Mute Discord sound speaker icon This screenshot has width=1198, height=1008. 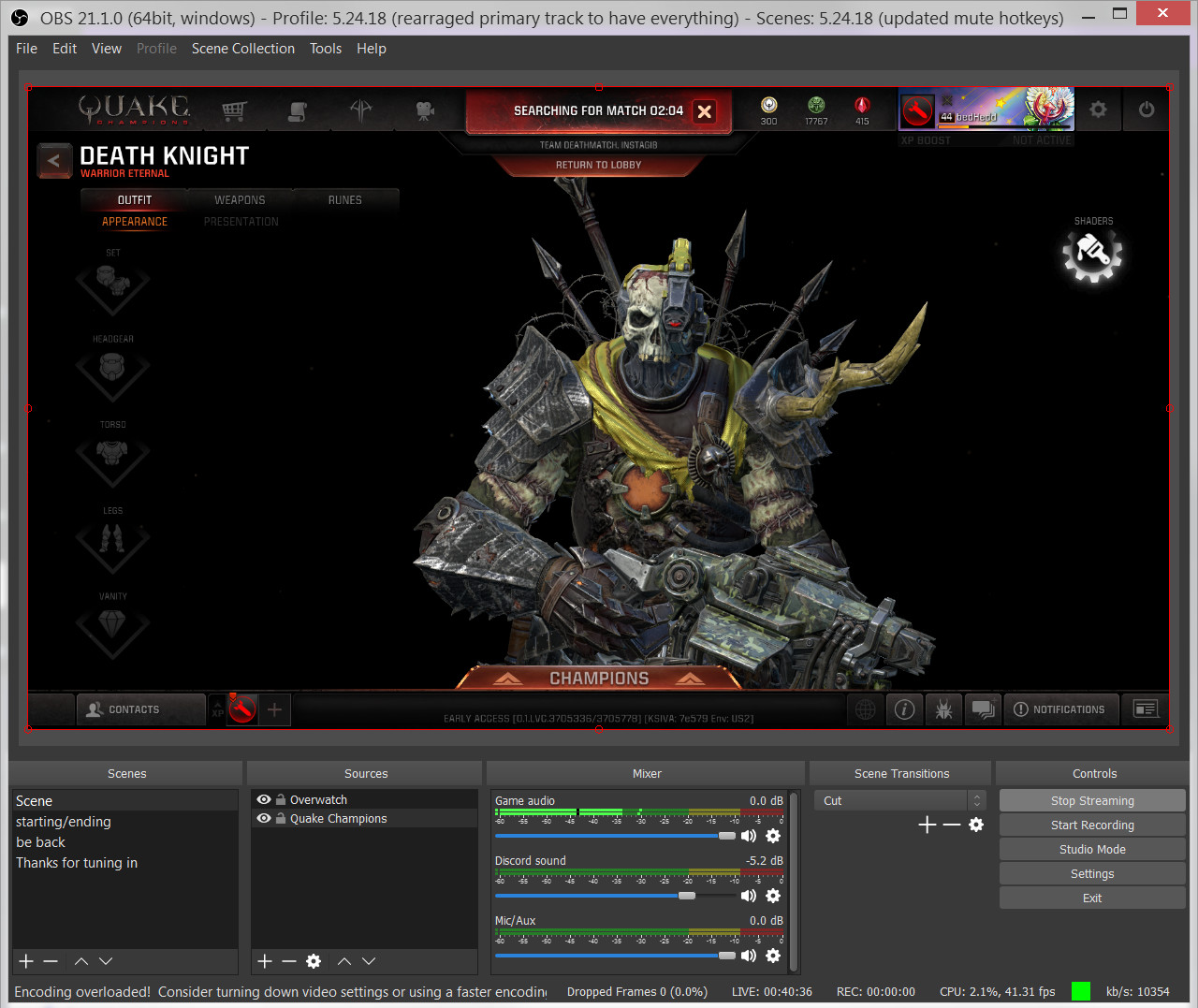click(749, 896)
